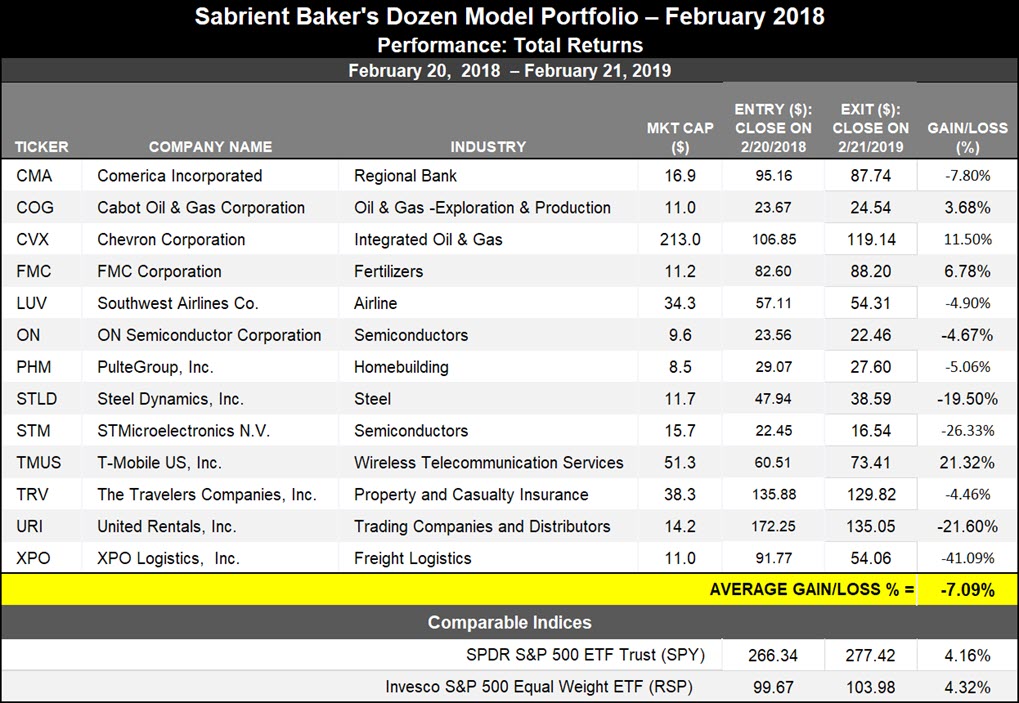Click the company name 'Comerica Incorporated'
The height and width of the screenshot is (703, 1019).
pyautogui.click(x=180, y=175)
